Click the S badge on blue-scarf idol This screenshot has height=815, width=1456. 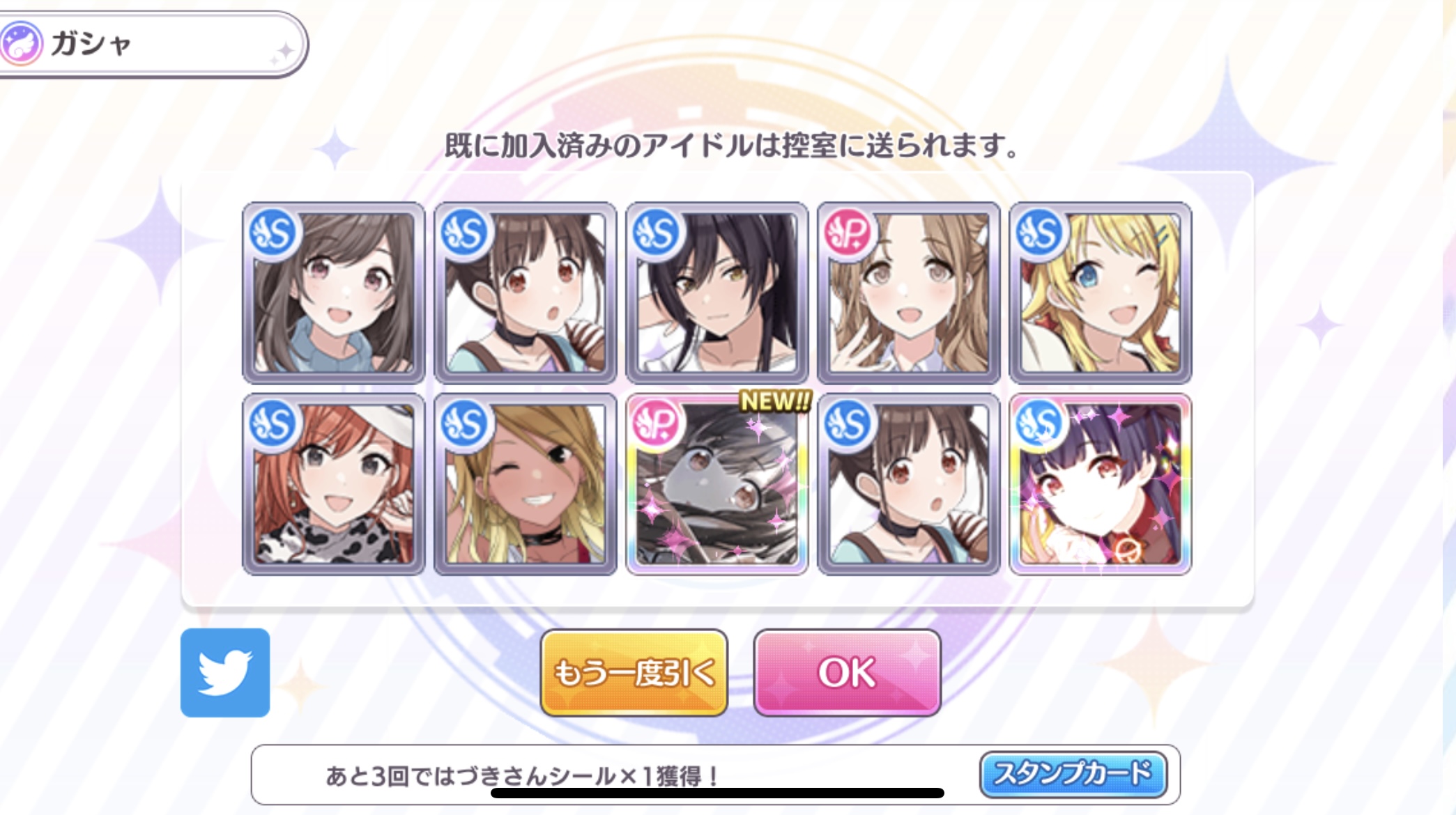273,233
